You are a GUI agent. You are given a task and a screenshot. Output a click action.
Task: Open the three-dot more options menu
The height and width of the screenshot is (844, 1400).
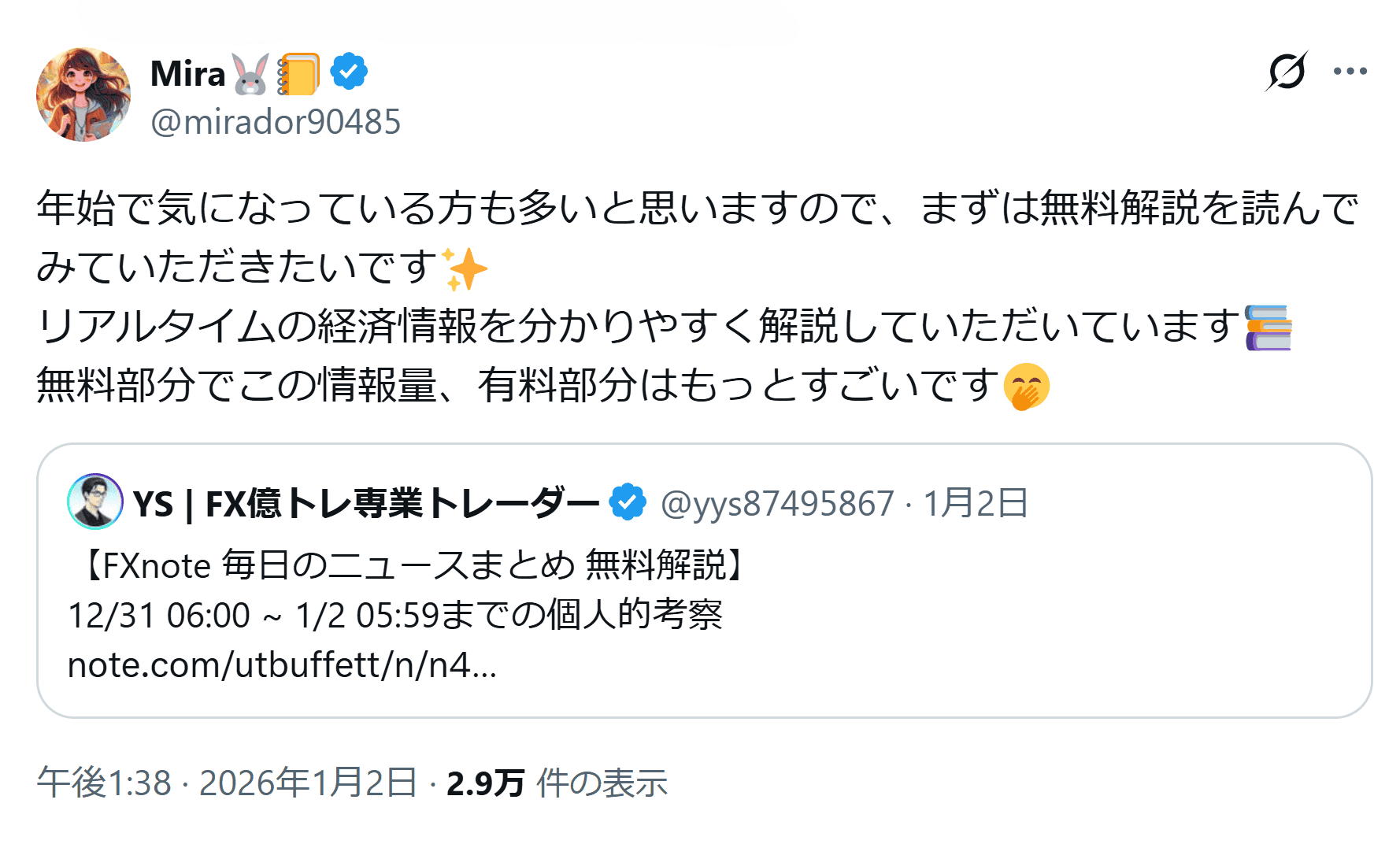(x=1350, y=72)
